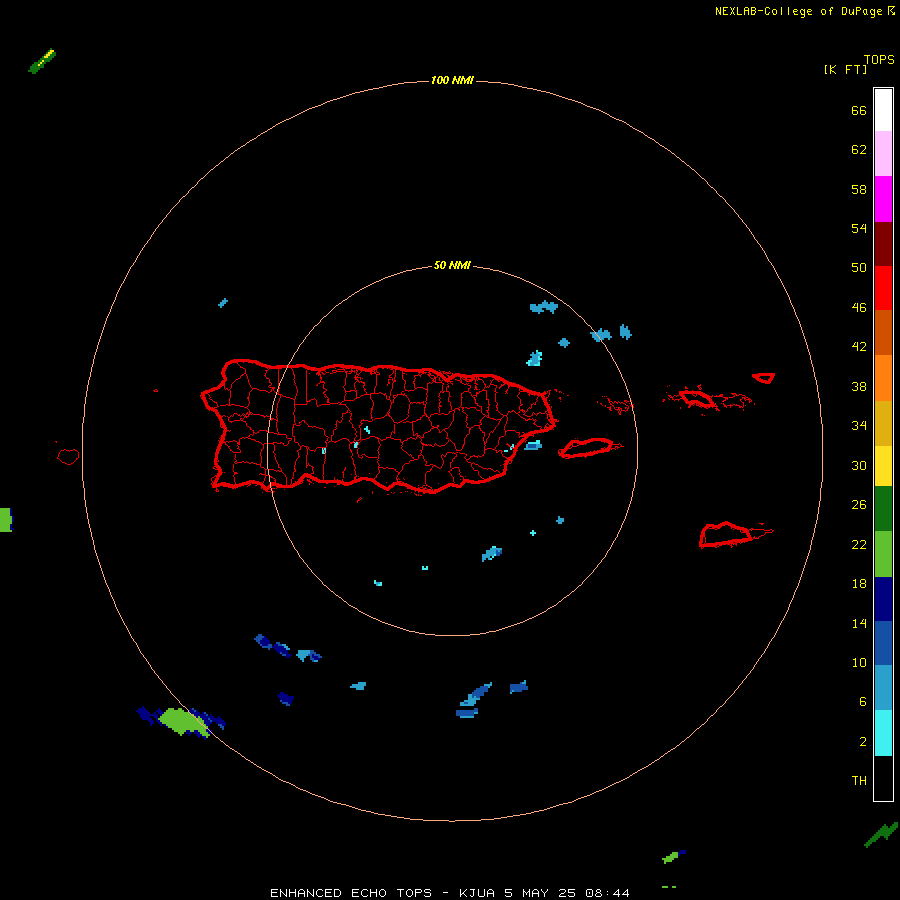This screenshot has height=900, width=900.
Task: Pick the light blue legend swatch
Action: coord(883,688)
